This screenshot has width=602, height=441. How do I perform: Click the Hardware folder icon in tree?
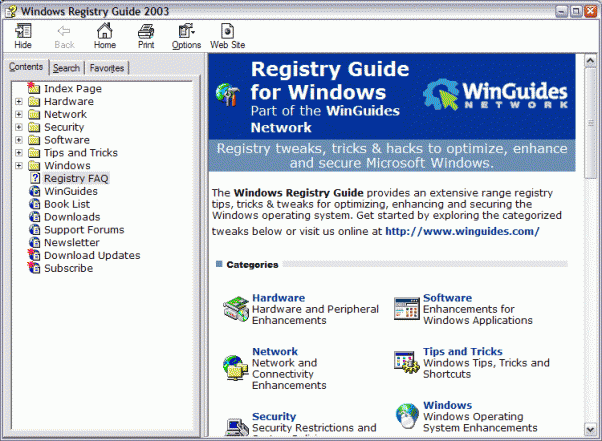(34, 102)
